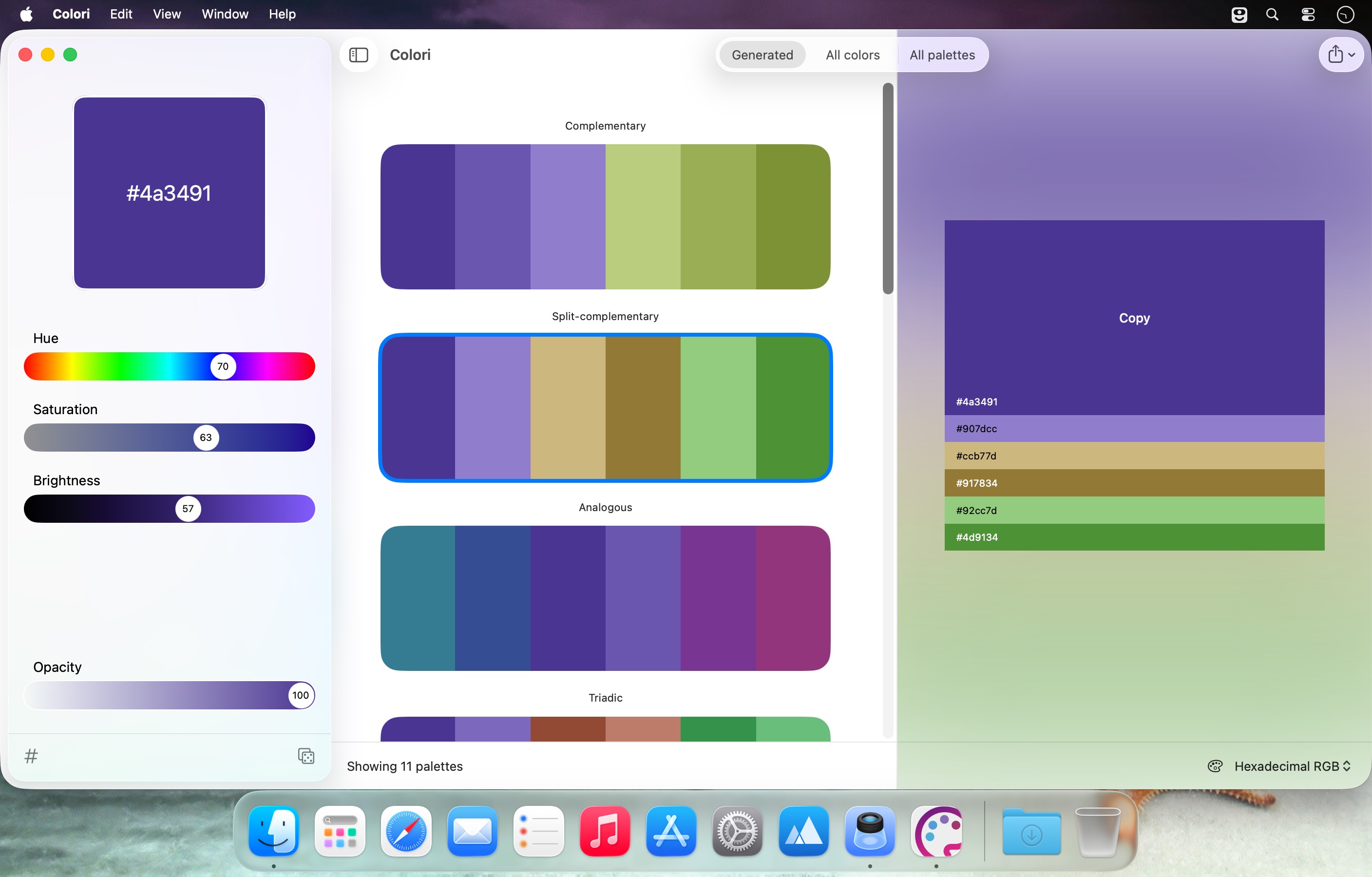
Task: Click the #ccb77d color row
Action: point(1134,456)
